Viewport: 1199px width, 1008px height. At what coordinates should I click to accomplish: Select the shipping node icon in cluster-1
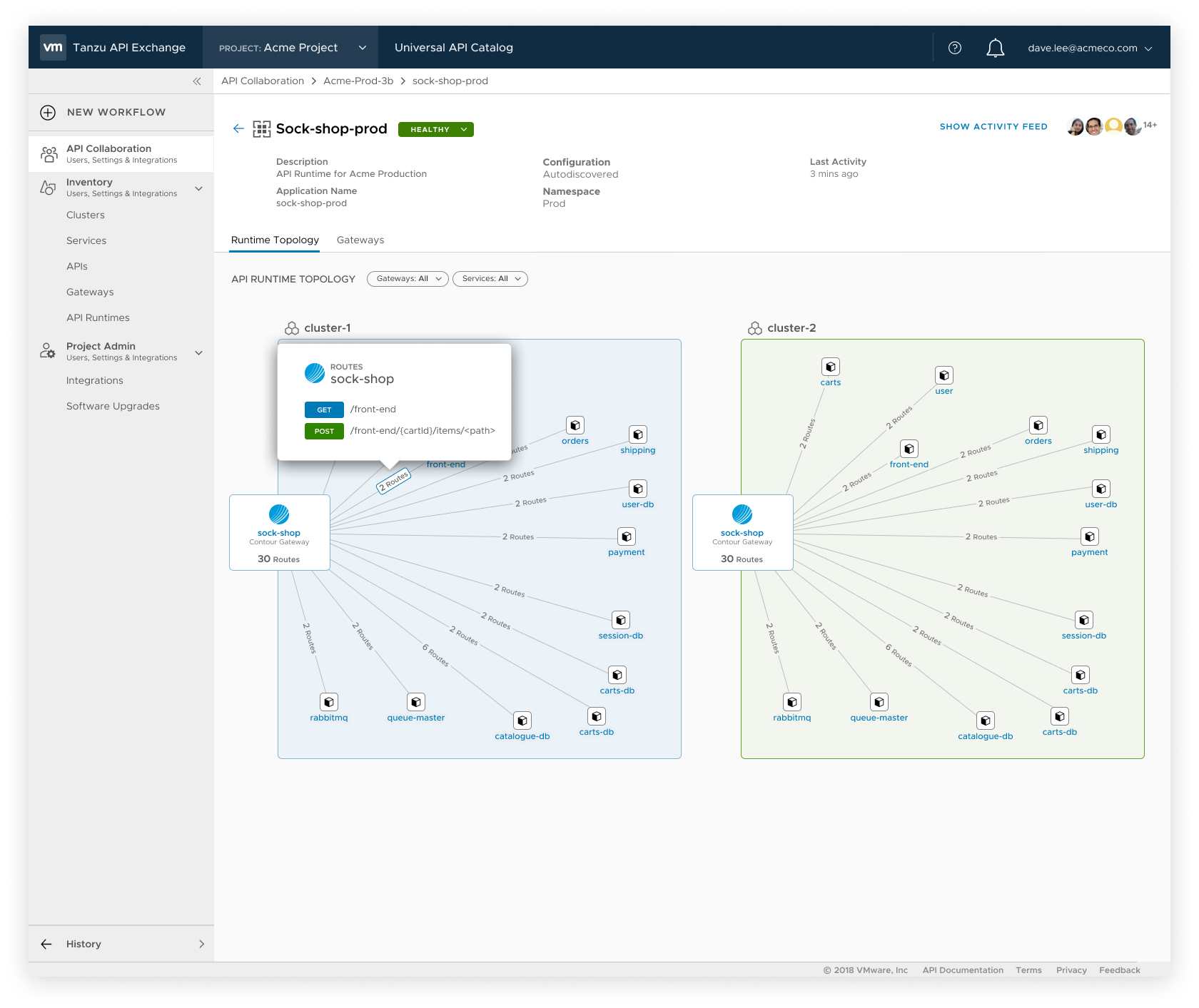point(638,434)
